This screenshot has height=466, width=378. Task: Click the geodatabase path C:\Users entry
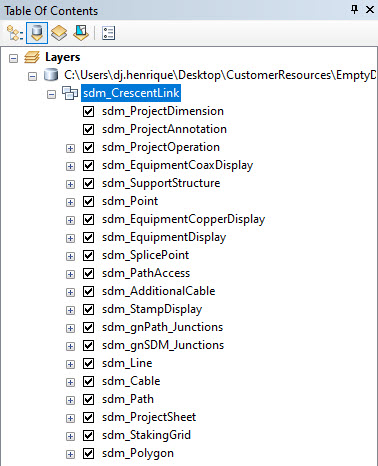tap(220, 75)
